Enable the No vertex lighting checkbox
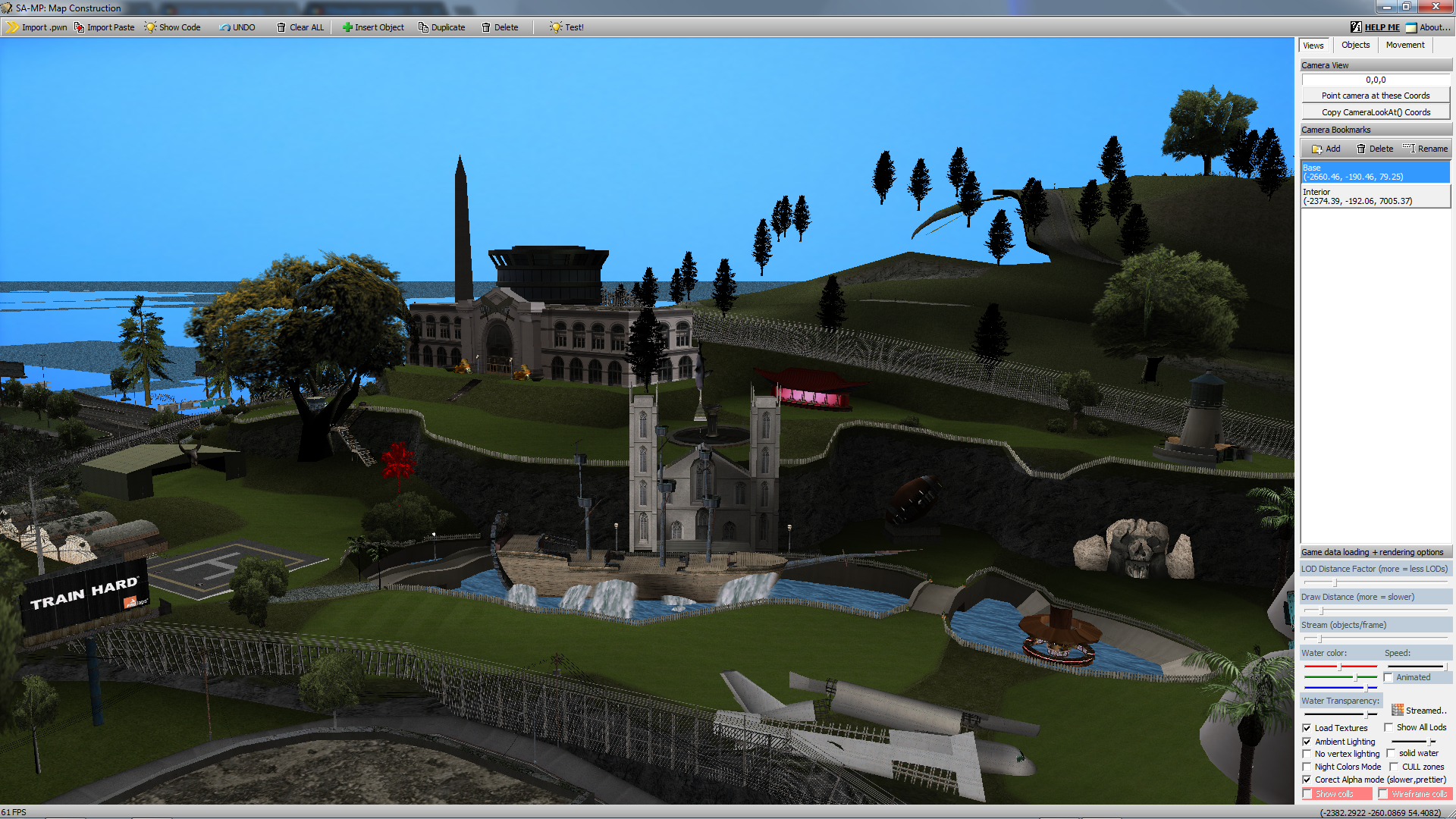This screenshot has width=1456, height=819. coord(1307,754)
